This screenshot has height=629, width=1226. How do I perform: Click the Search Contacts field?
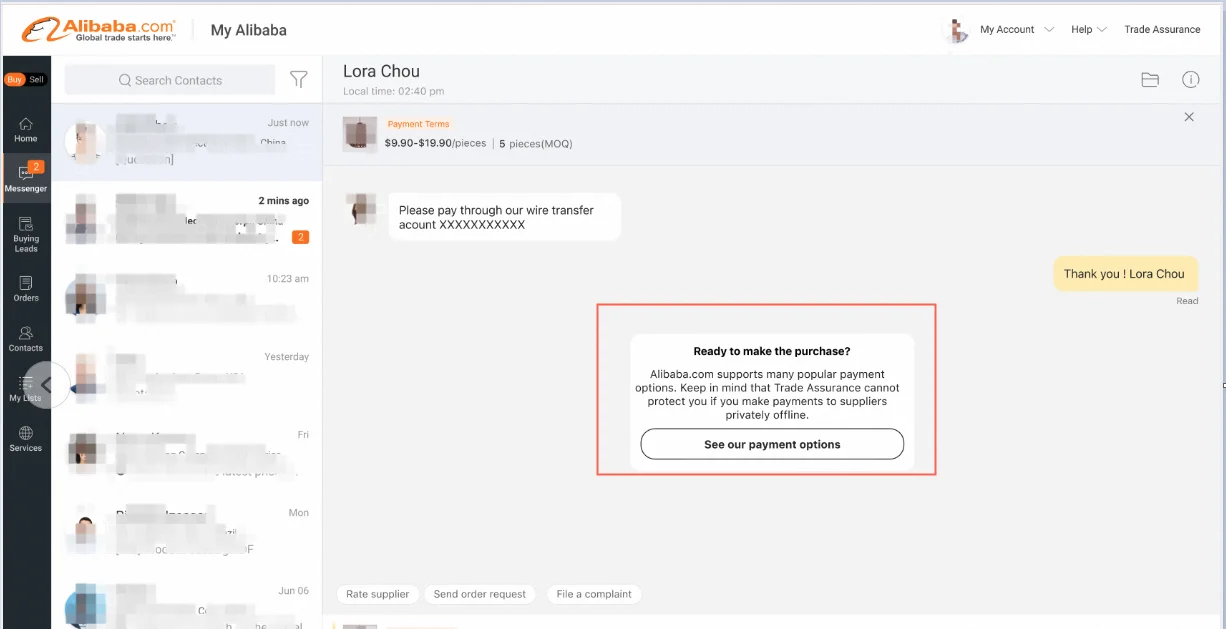click(x=170, y=80)
